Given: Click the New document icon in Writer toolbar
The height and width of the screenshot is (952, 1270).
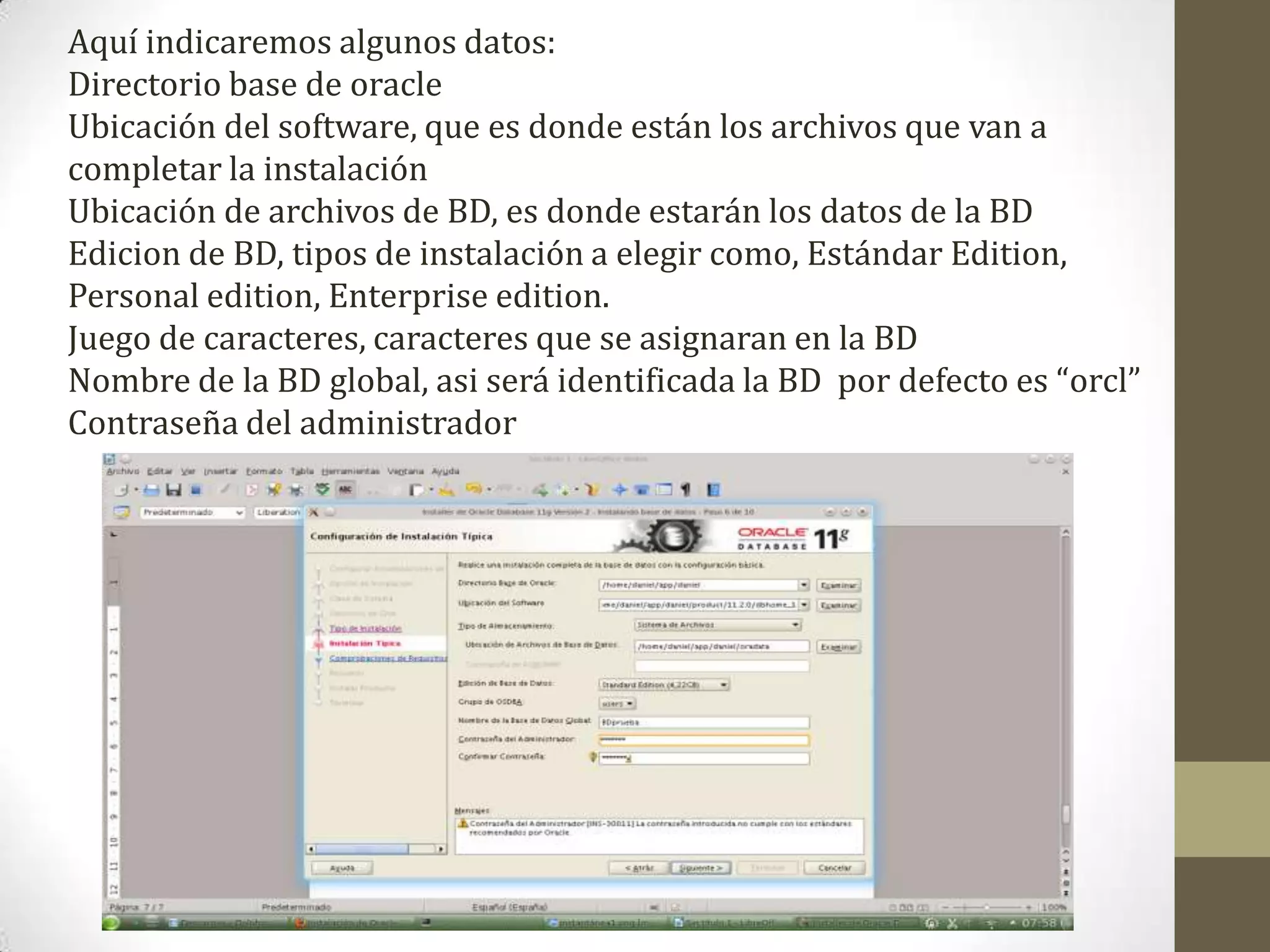Looking at the screenshot, I should click(x=122, y=490).
